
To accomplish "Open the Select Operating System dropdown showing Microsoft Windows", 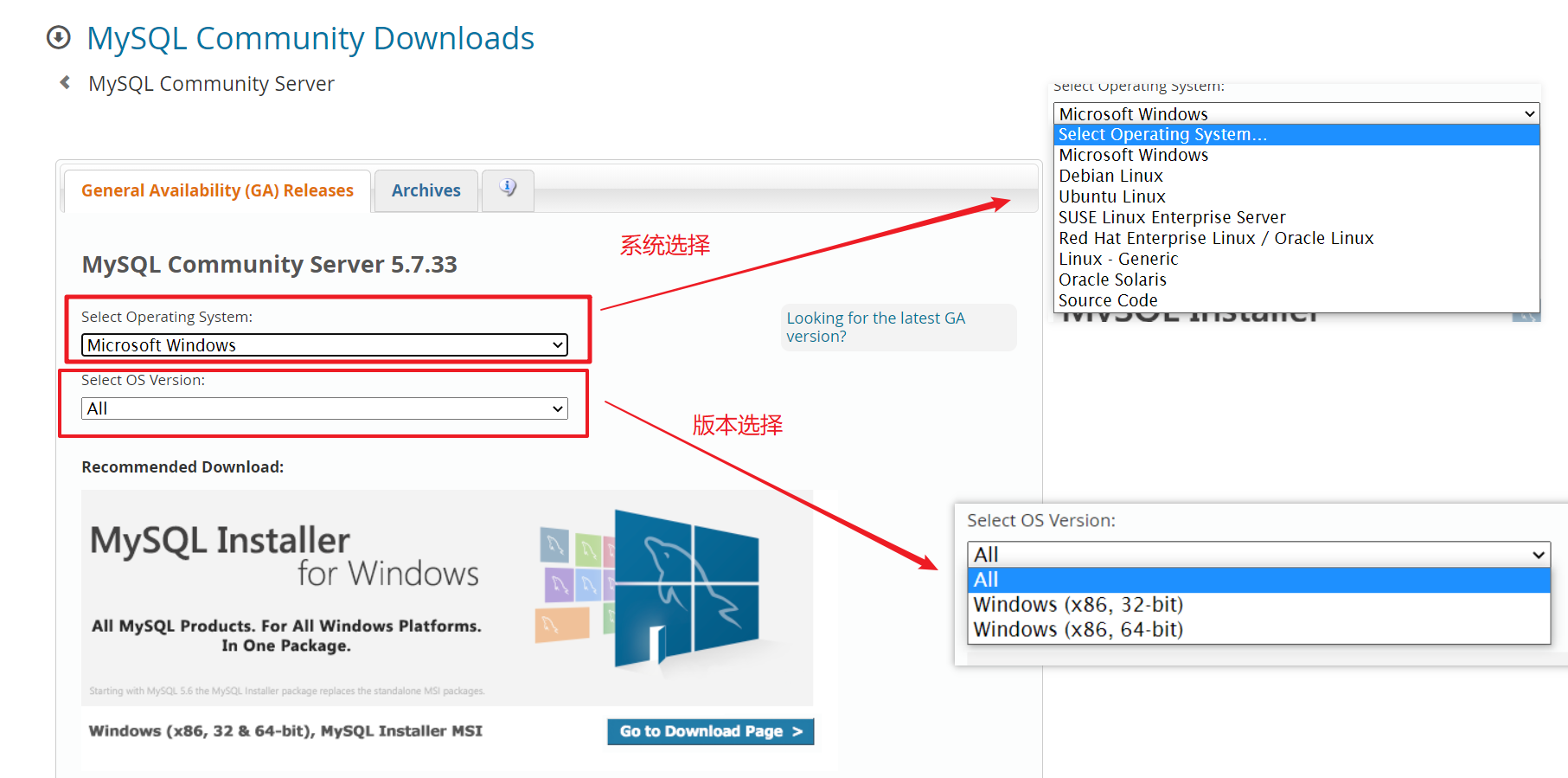I will 324,345.
